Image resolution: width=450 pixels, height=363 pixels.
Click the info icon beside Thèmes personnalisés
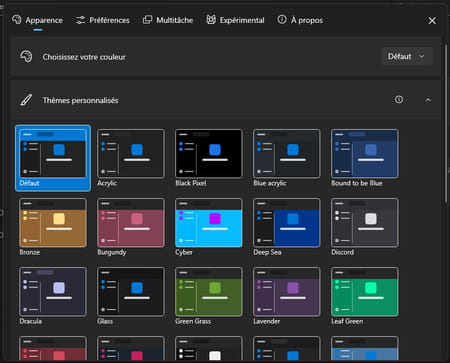tap(399, 100)
